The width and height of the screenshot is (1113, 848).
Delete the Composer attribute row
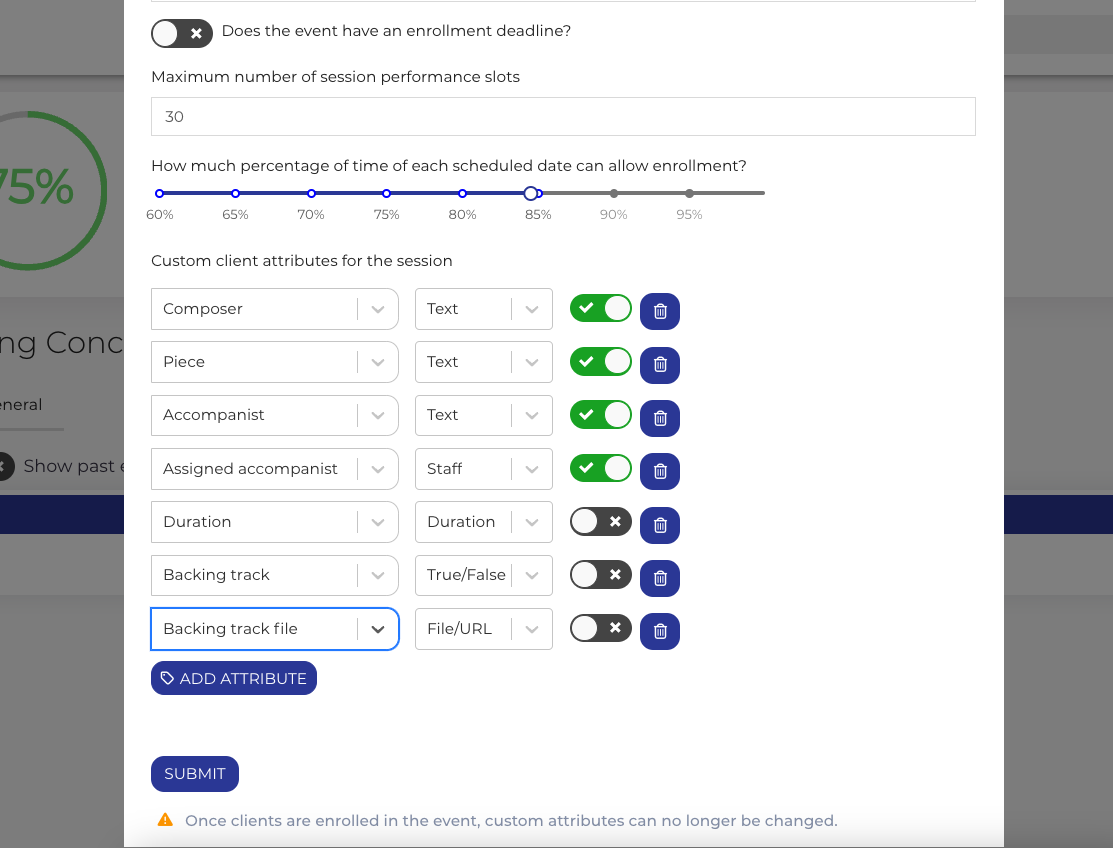tap(660, 311)
